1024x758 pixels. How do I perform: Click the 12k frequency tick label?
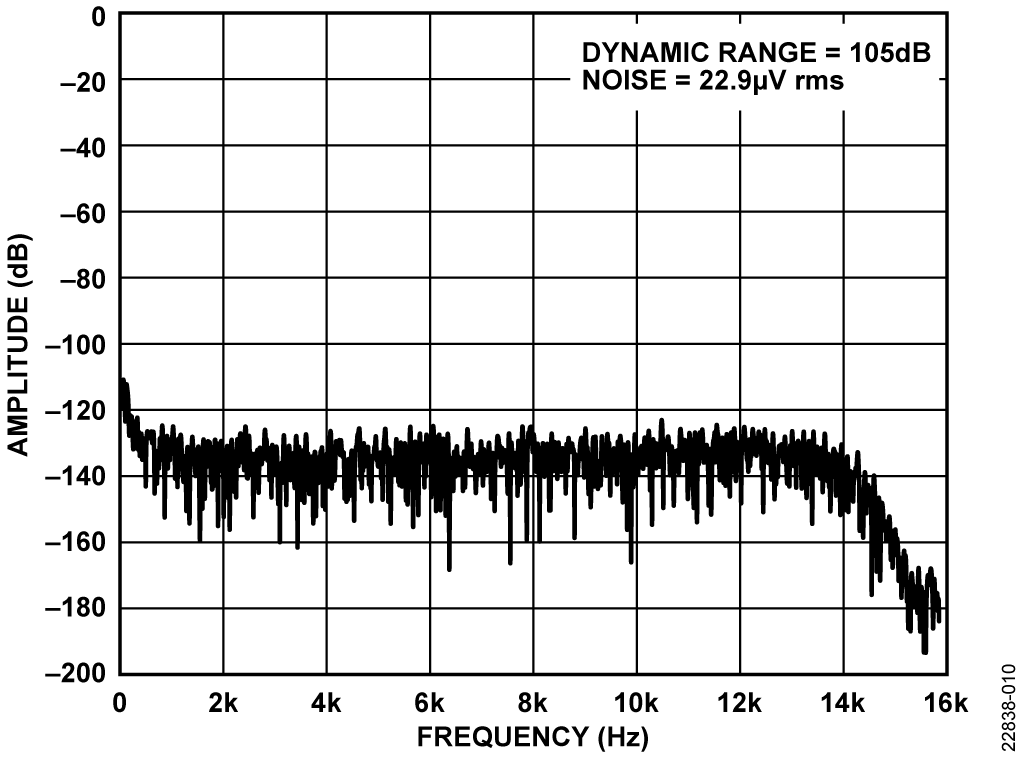tap(740, 701)
